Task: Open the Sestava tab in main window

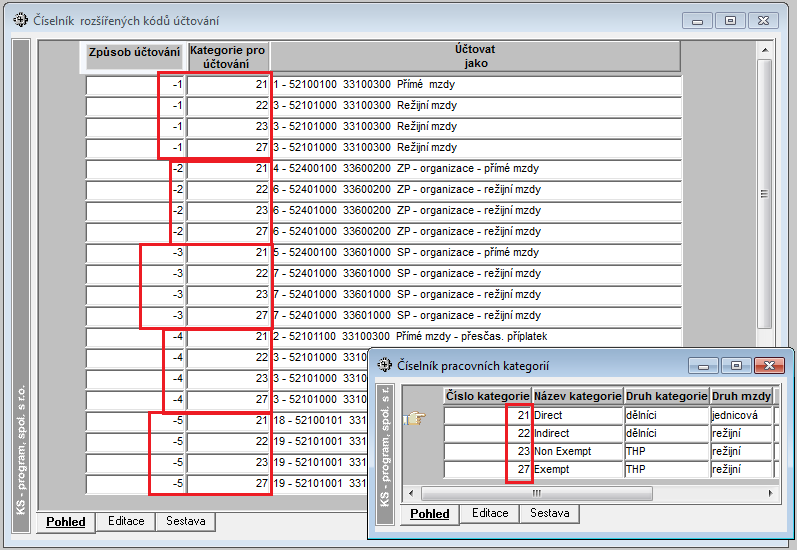Action: (186, 521)
